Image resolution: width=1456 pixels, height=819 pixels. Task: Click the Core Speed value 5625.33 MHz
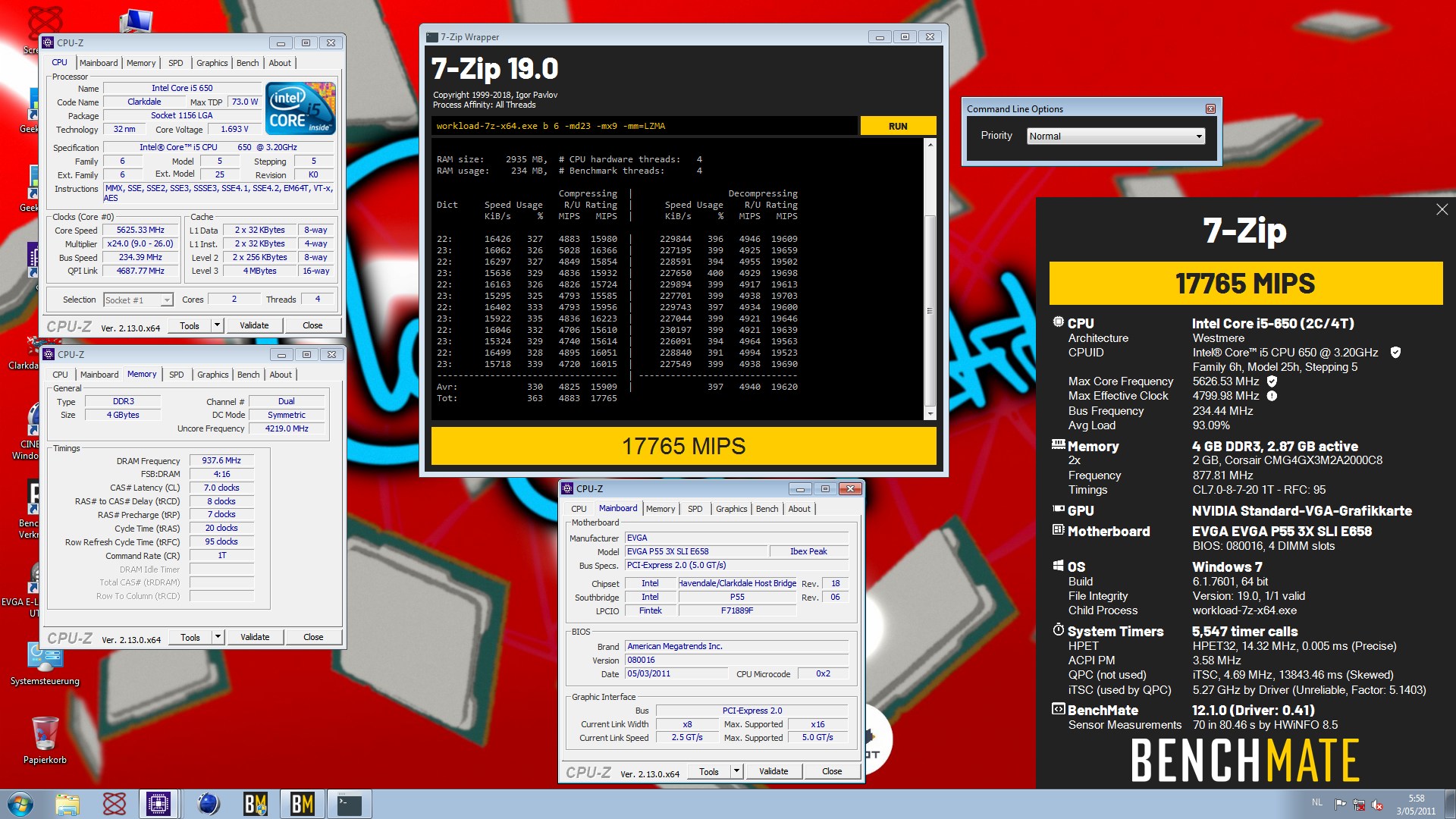[x=140, y=230]
